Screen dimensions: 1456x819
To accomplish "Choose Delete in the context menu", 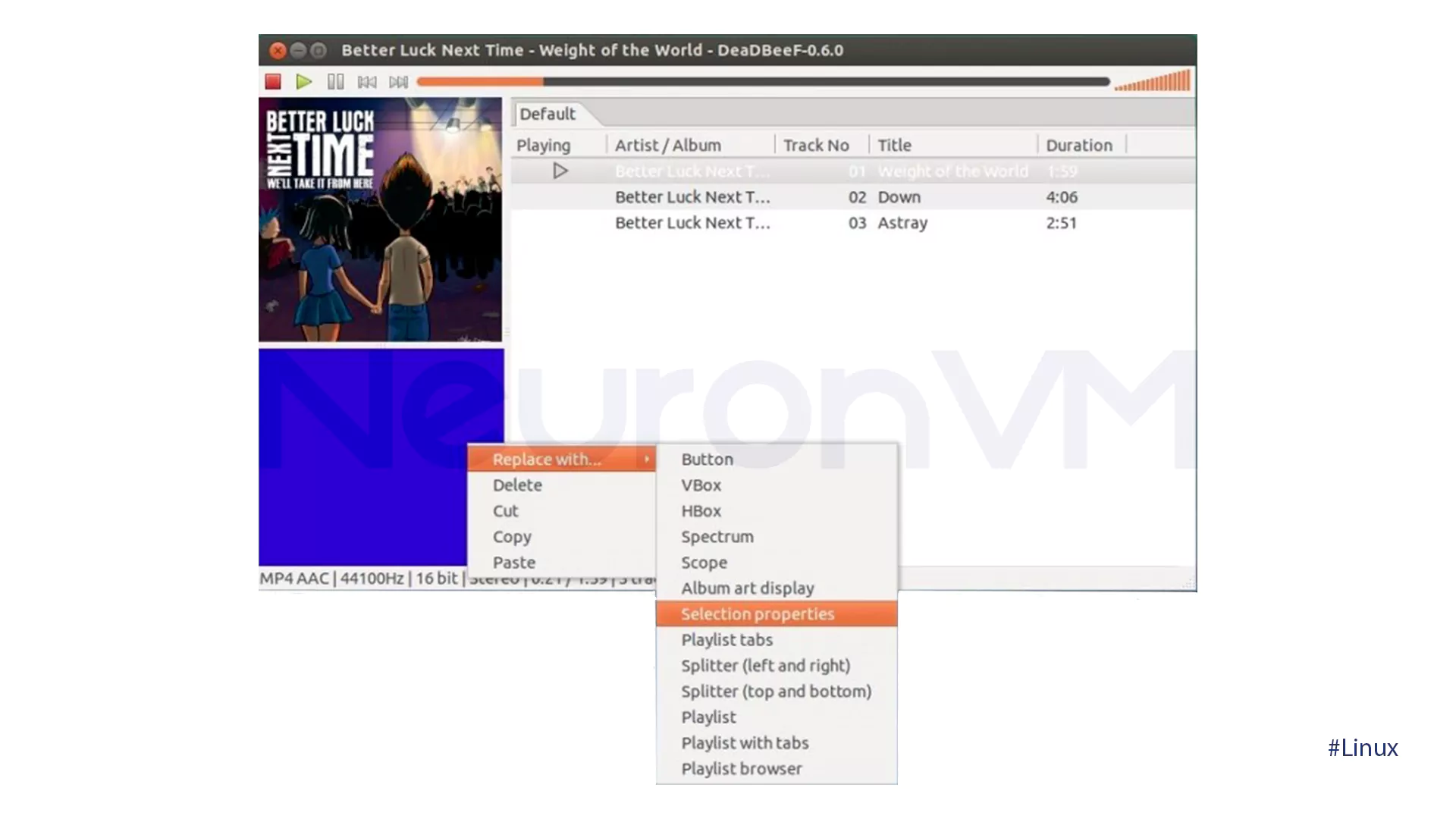I will [561, 485].
